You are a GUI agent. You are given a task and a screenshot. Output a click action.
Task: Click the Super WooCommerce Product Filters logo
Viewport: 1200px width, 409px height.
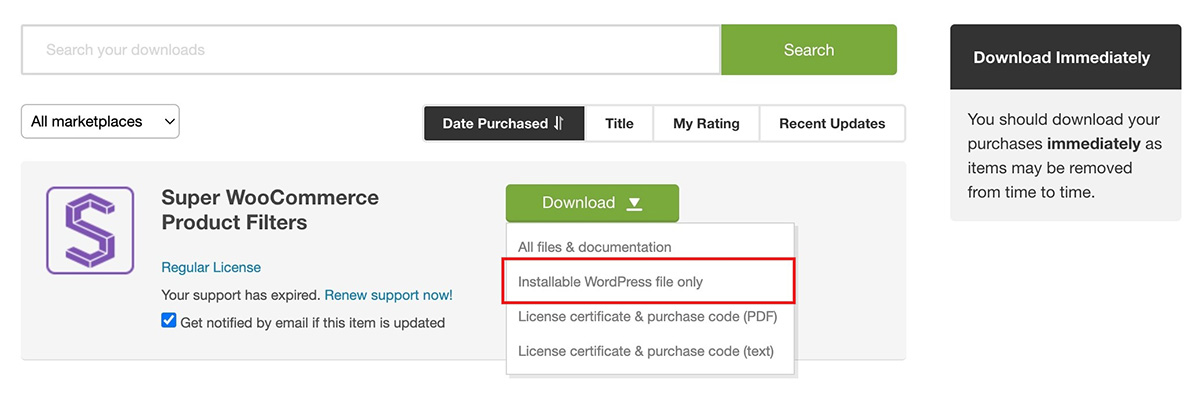pos(90,230)
